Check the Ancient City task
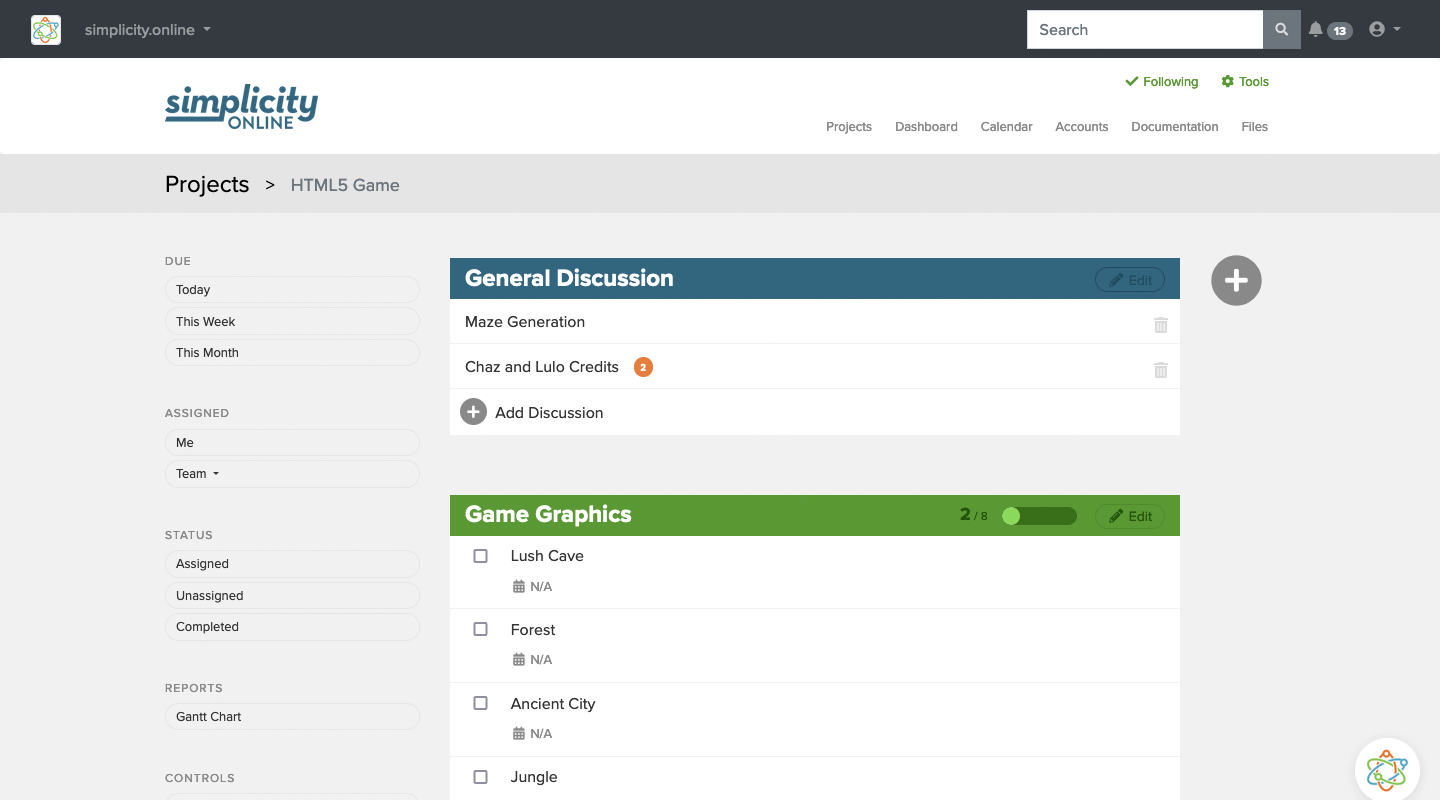The width and height of the screenshot is (1440, 800). 481,704
